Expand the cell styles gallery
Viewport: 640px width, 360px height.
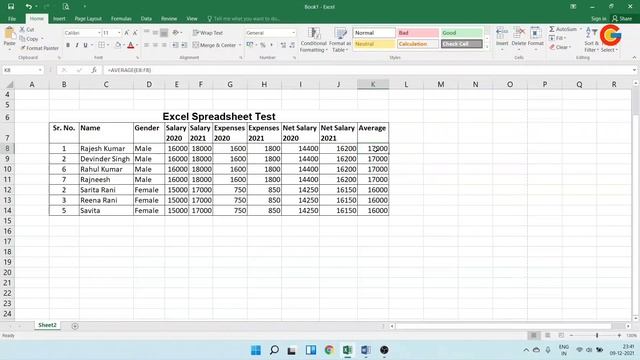coord(487,48)
